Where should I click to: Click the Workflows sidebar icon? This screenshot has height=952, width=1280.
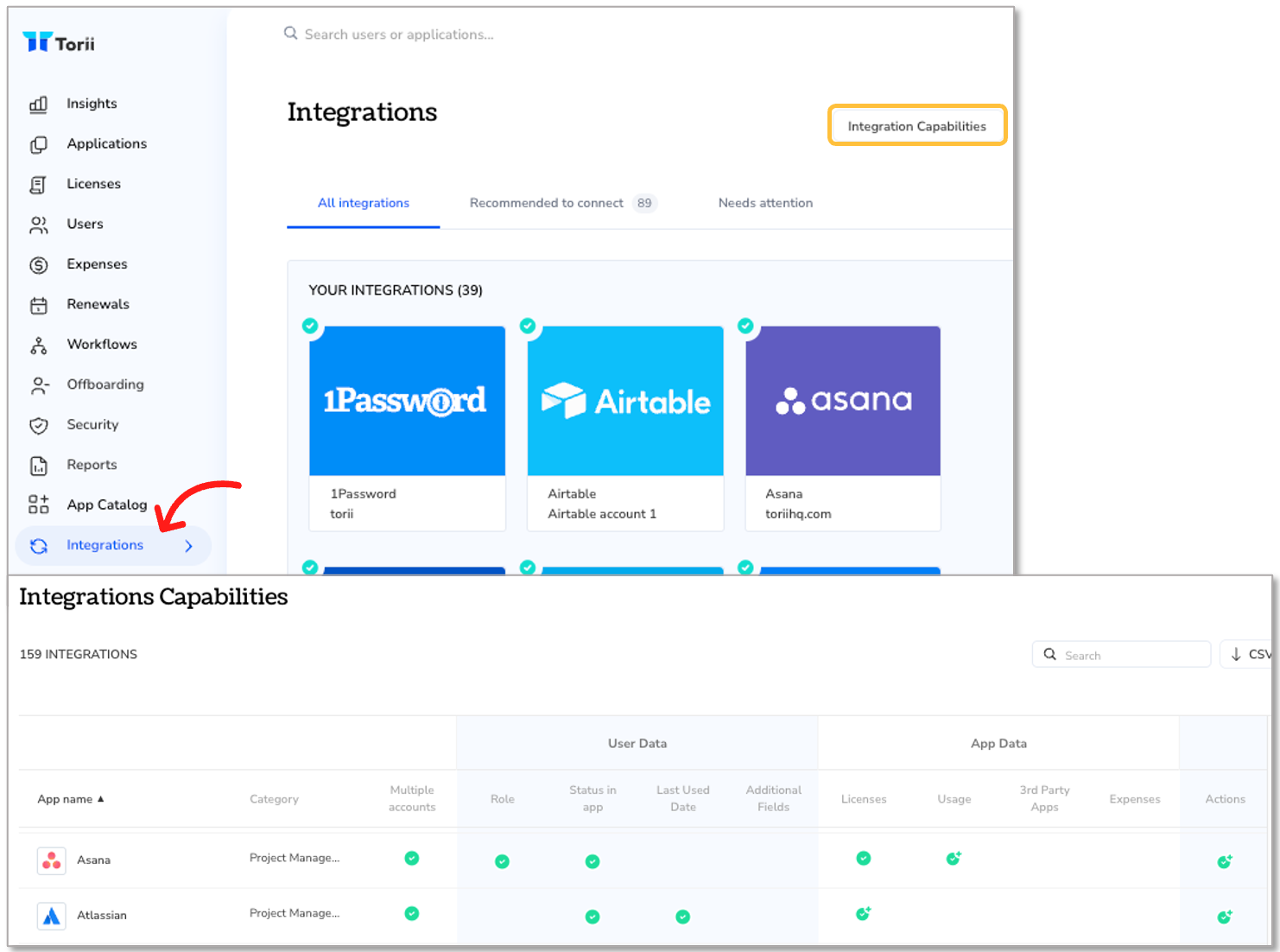[x=39, y=346]
